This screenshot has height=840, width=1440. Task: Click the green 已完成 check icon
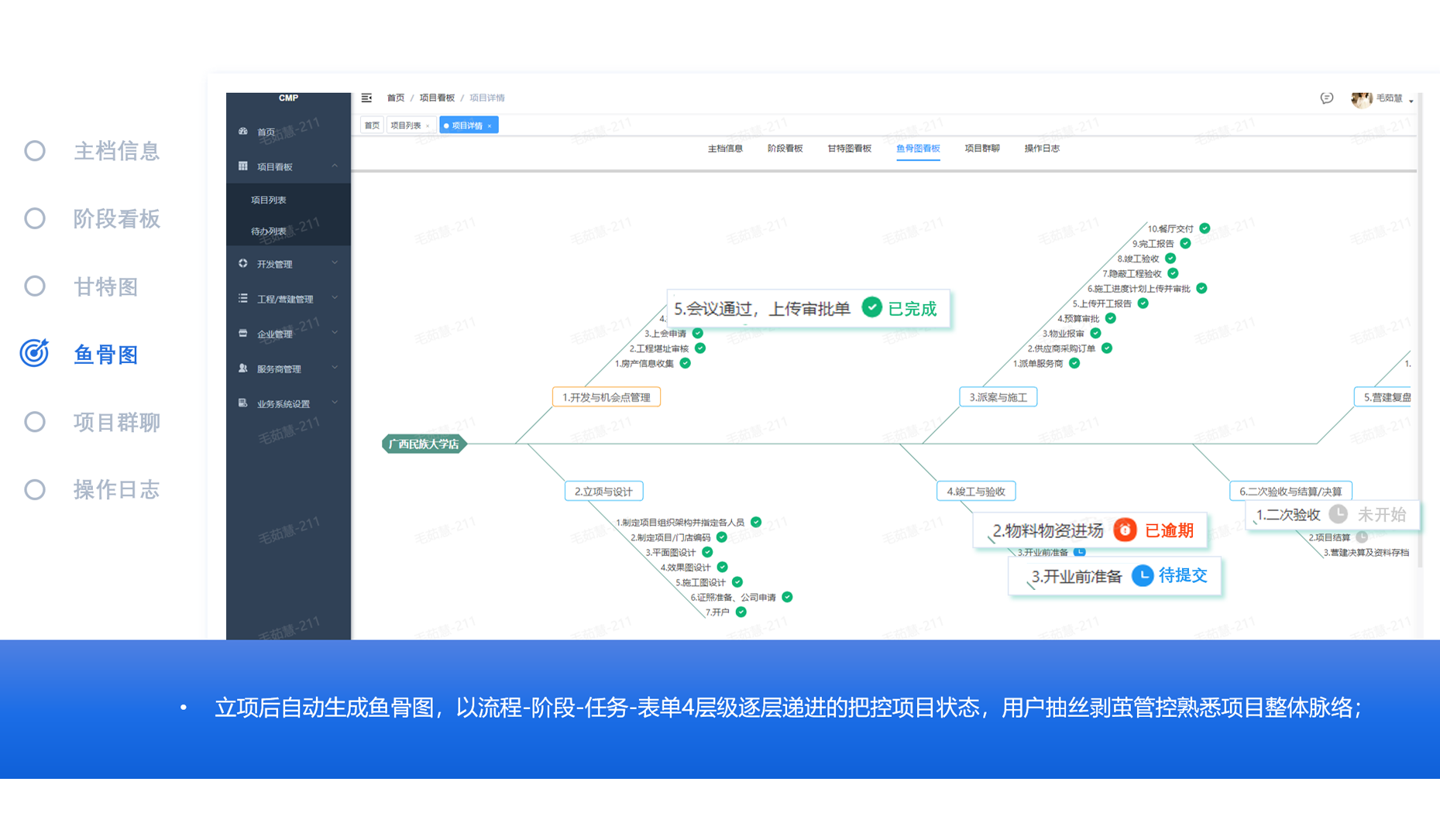point(872,308)
